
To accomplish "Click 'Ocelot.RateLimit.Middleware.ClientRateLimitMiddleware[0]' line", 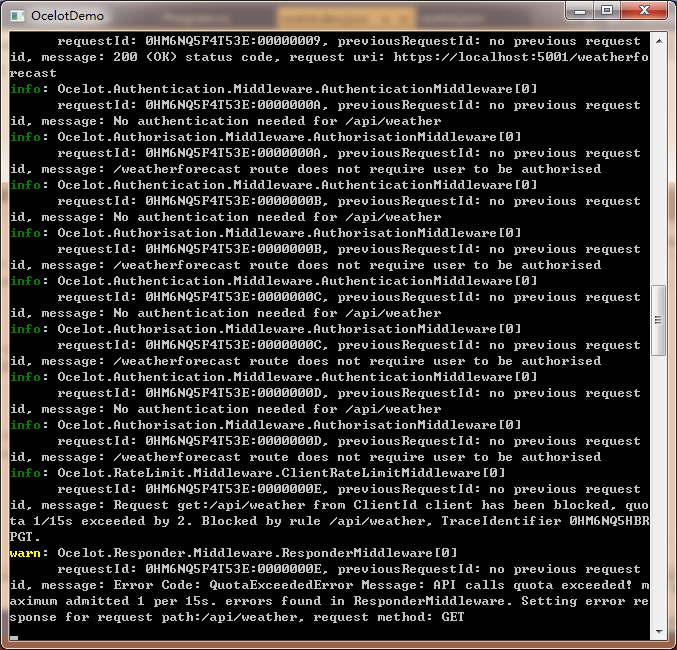I will click(x=281, y=473).
